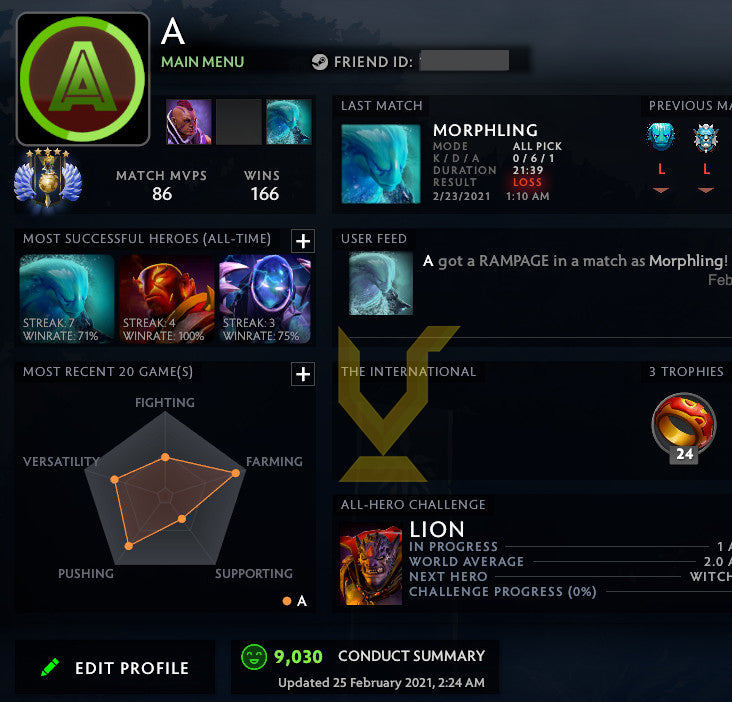Select the empty featured hero slot

[x=239, y=121]
